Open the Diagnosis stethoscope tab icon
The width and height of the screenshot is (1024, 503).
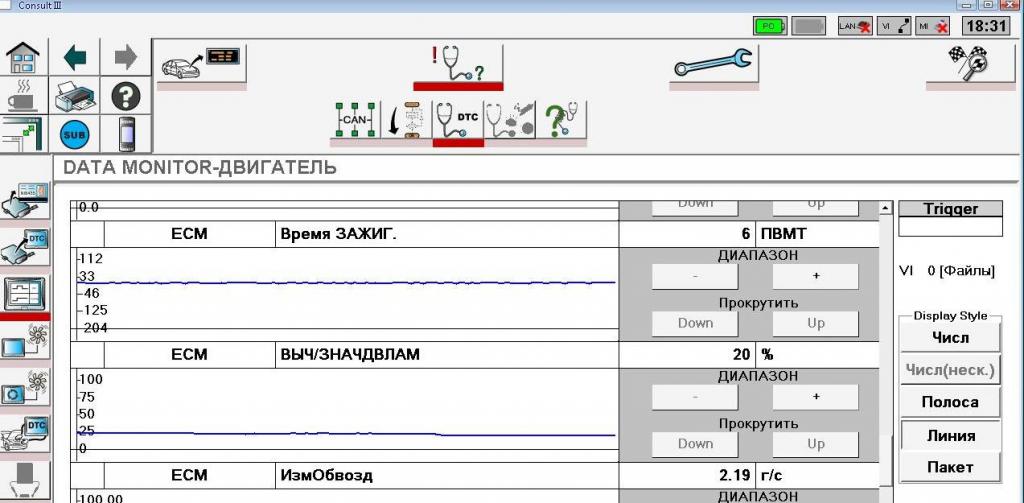pyautogui.click(x=458, y=65)
